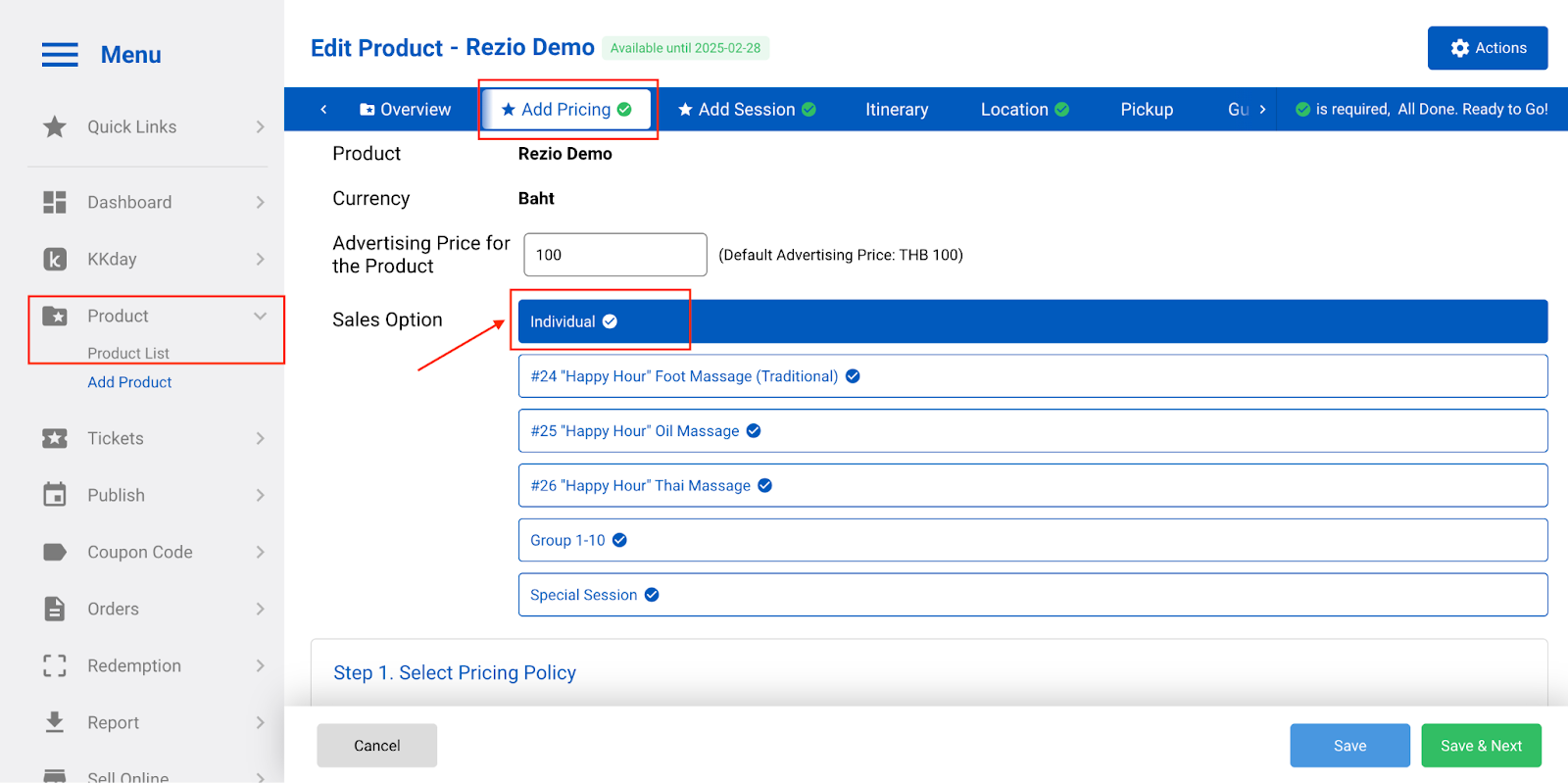Click the Sell Online sidebar item
1568x783 pixels.
pos(127,777)
